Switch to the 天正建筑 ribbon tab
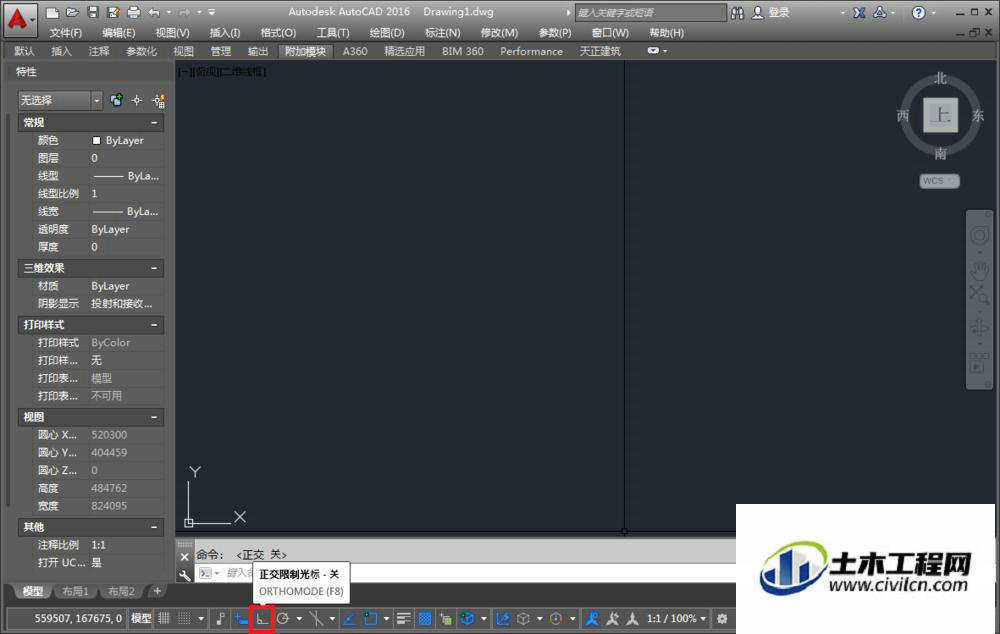Image resolution: width=1000 pixels, height=634 pixels. click(x=599, y=51)
